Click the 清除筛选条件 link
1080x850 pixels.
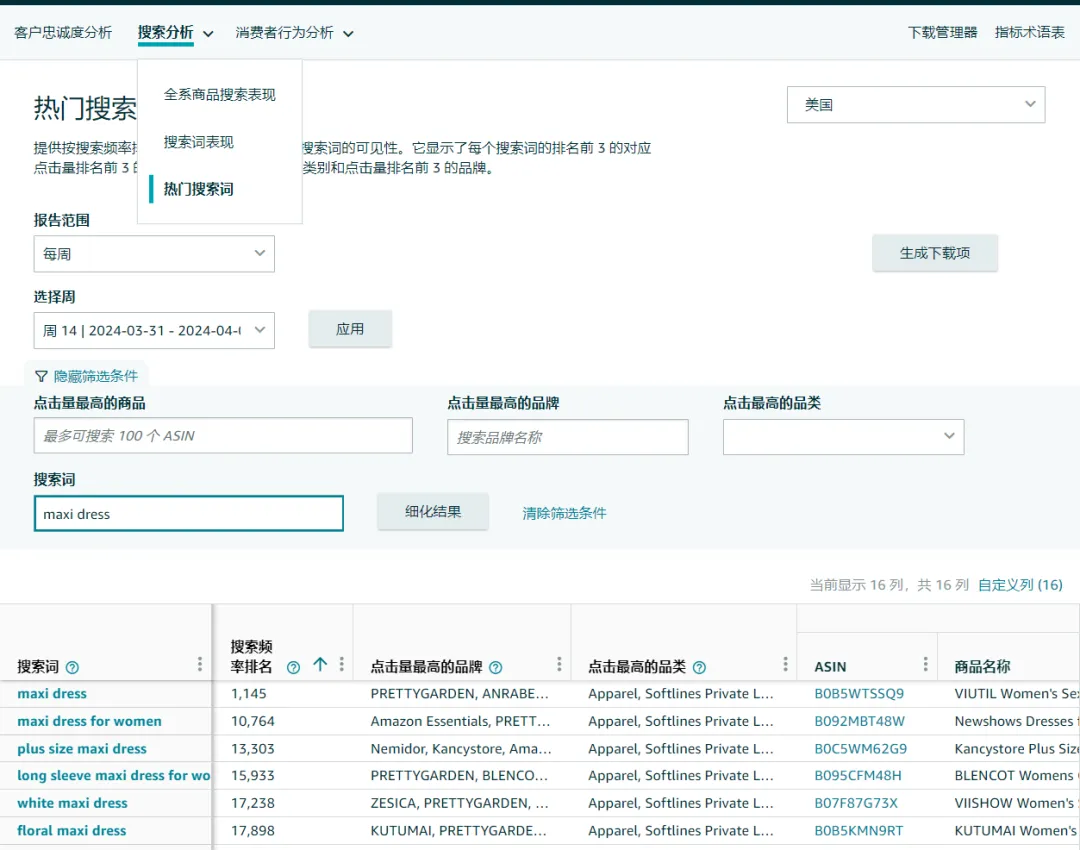tap(564, 513)
